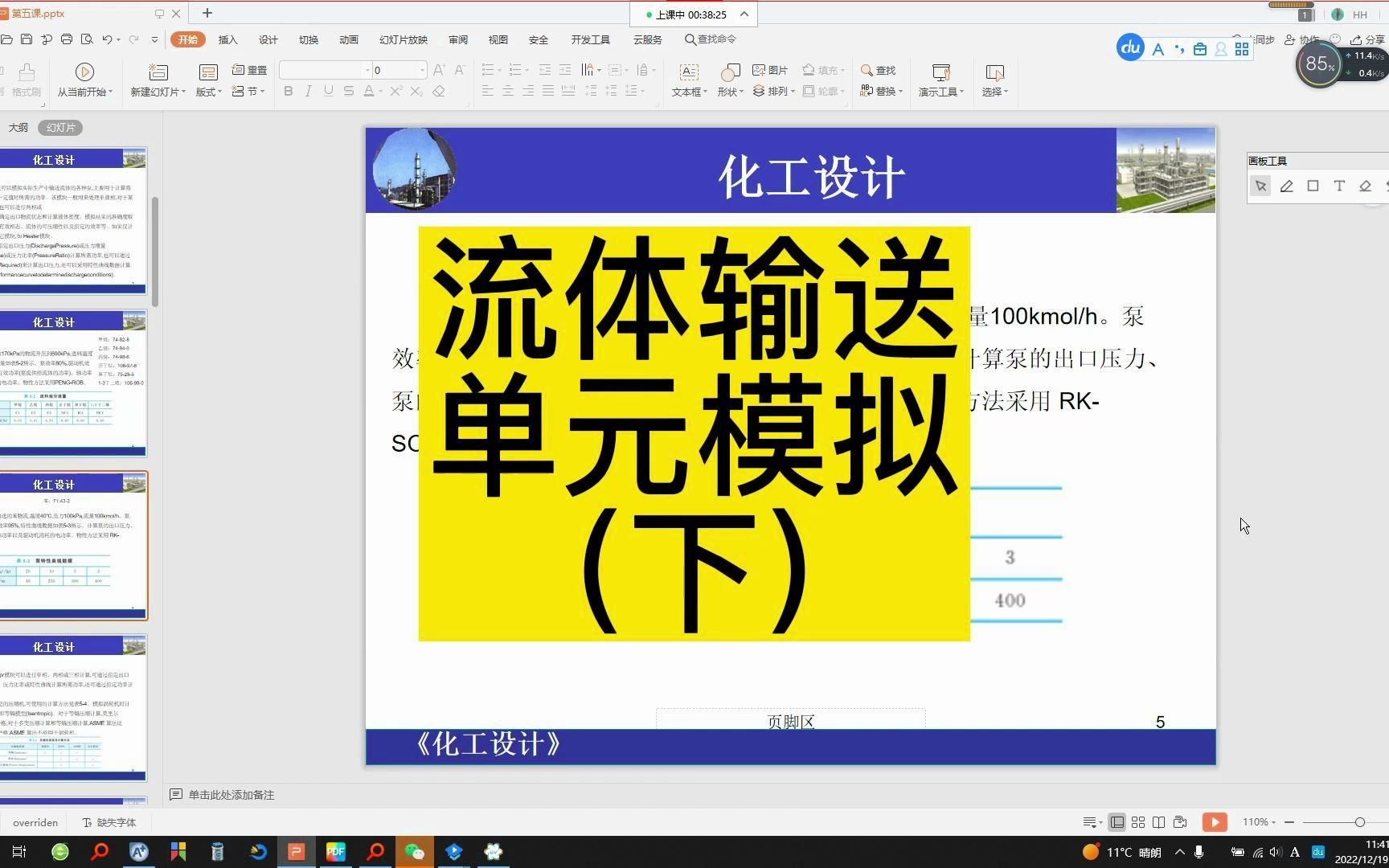Open the 幻灯片放映 slideshow tab
Screen dimensions: 1389x868
(403, 39)
